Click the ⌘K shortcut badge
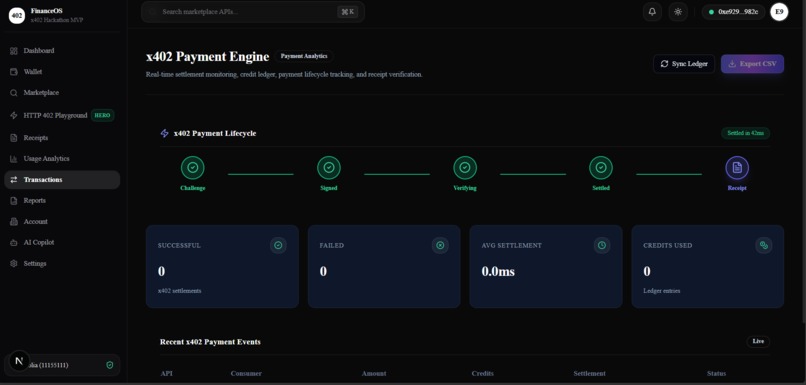806x385 pixels. pyautogui.click(x=347, y=12)
